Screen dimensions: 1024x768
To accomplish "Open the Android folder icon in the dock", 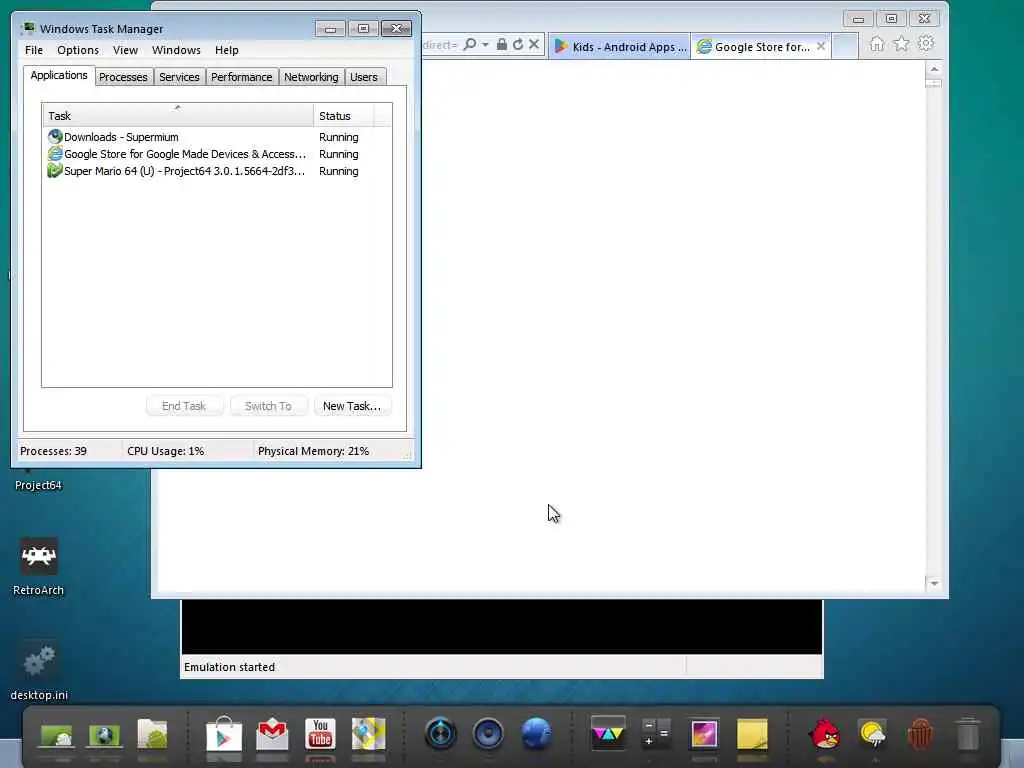I will (x=152, y=734).
